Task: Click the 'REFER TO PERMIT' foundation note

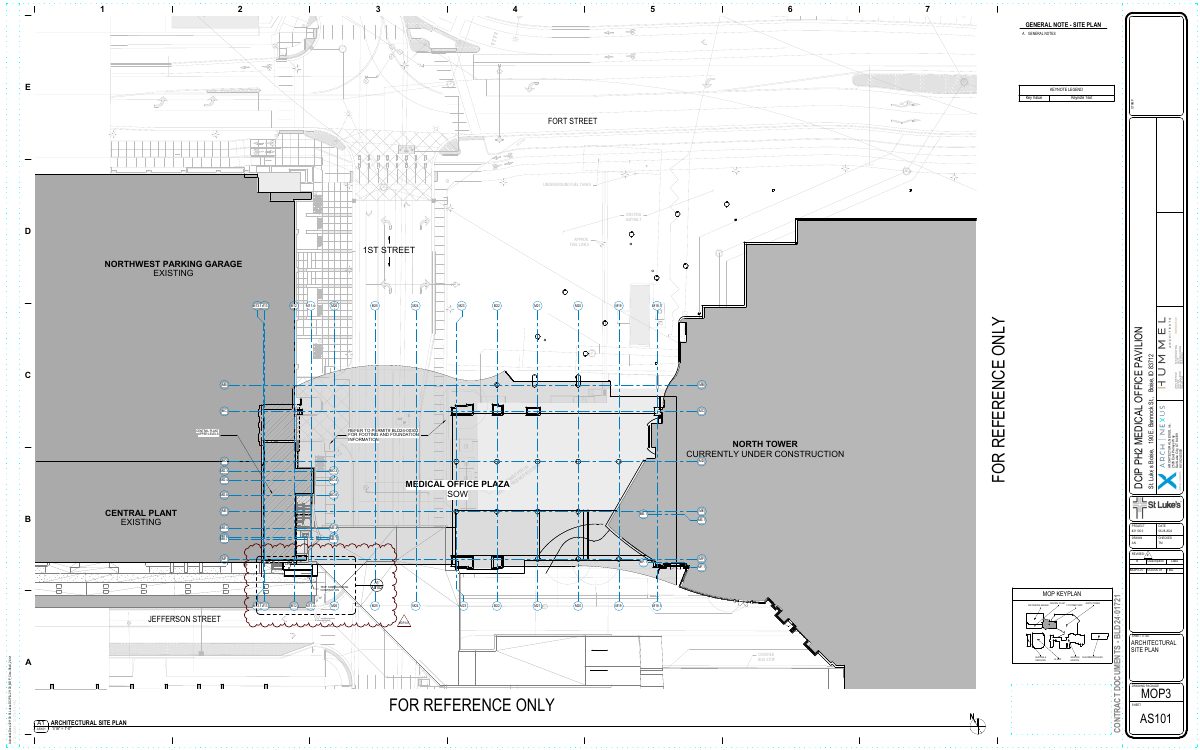Action: coord(382,435)
